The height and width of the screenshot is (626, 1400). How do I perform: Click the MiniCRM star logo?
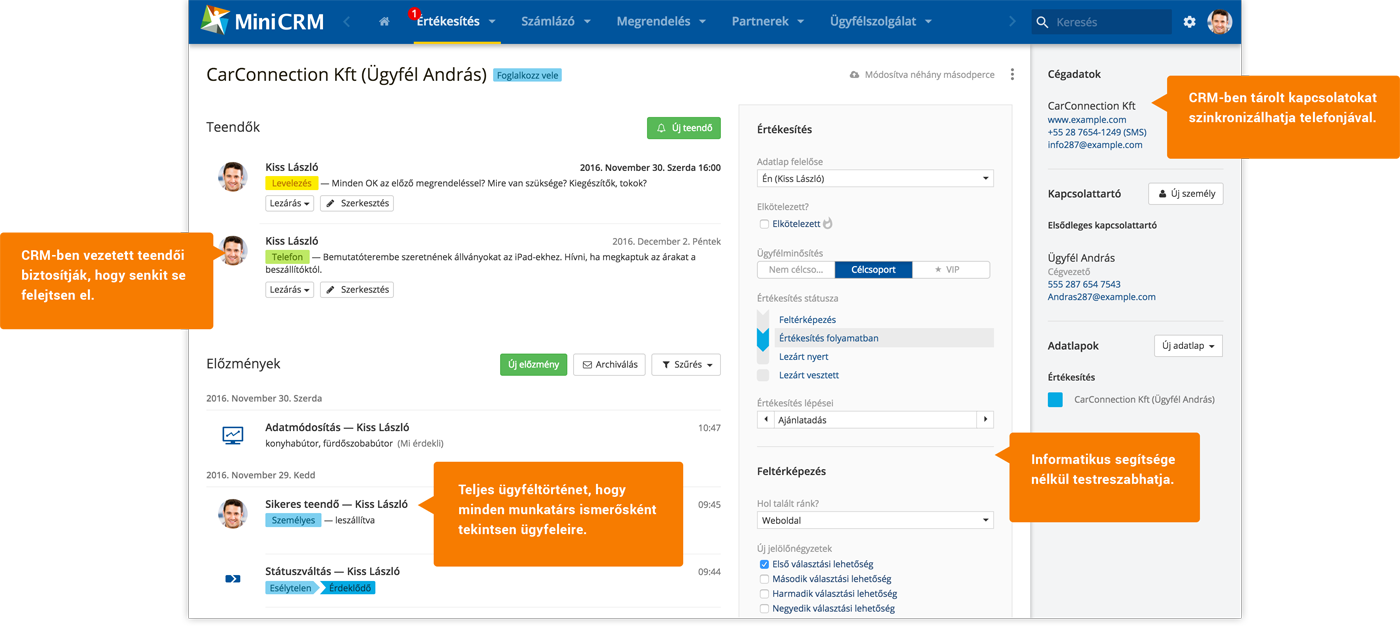tap(215, 21)
